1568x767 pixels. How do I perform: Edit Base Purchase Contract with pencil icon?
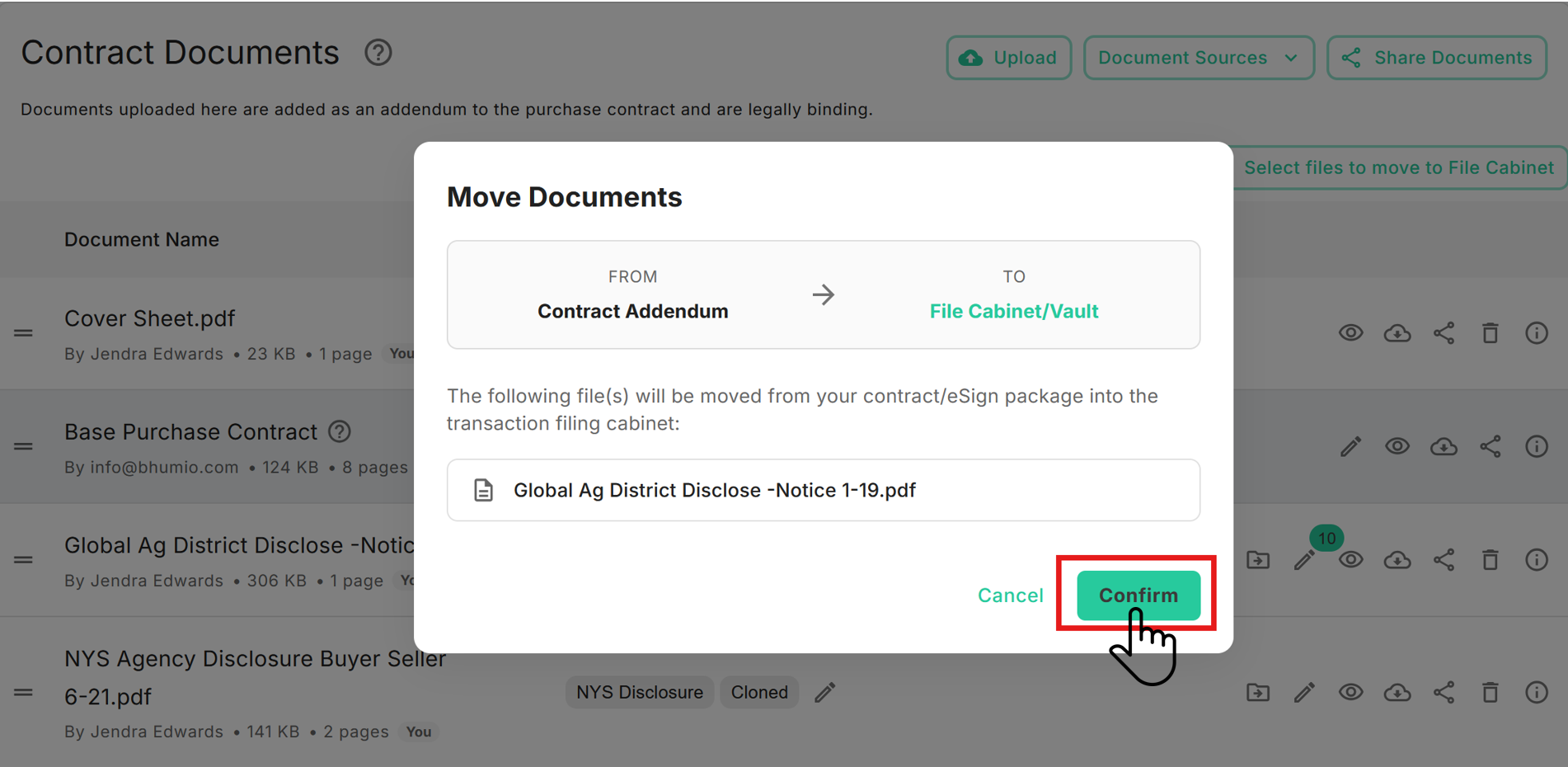(1350, 446)
